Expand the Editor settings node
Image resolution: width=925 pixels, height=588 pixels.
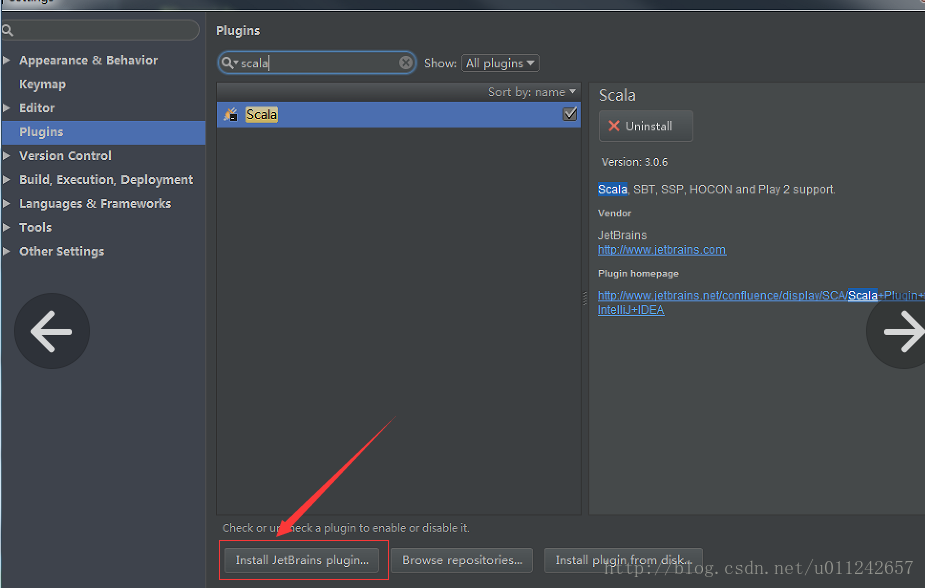(6, 108)
